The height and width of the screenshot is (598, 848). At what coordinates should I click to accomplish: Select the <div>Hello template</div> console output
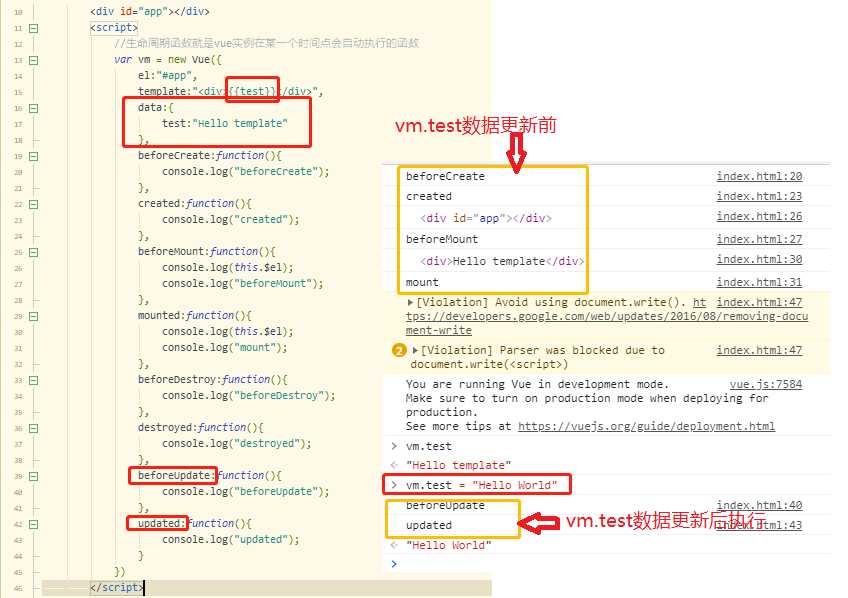tap(502, 261)
